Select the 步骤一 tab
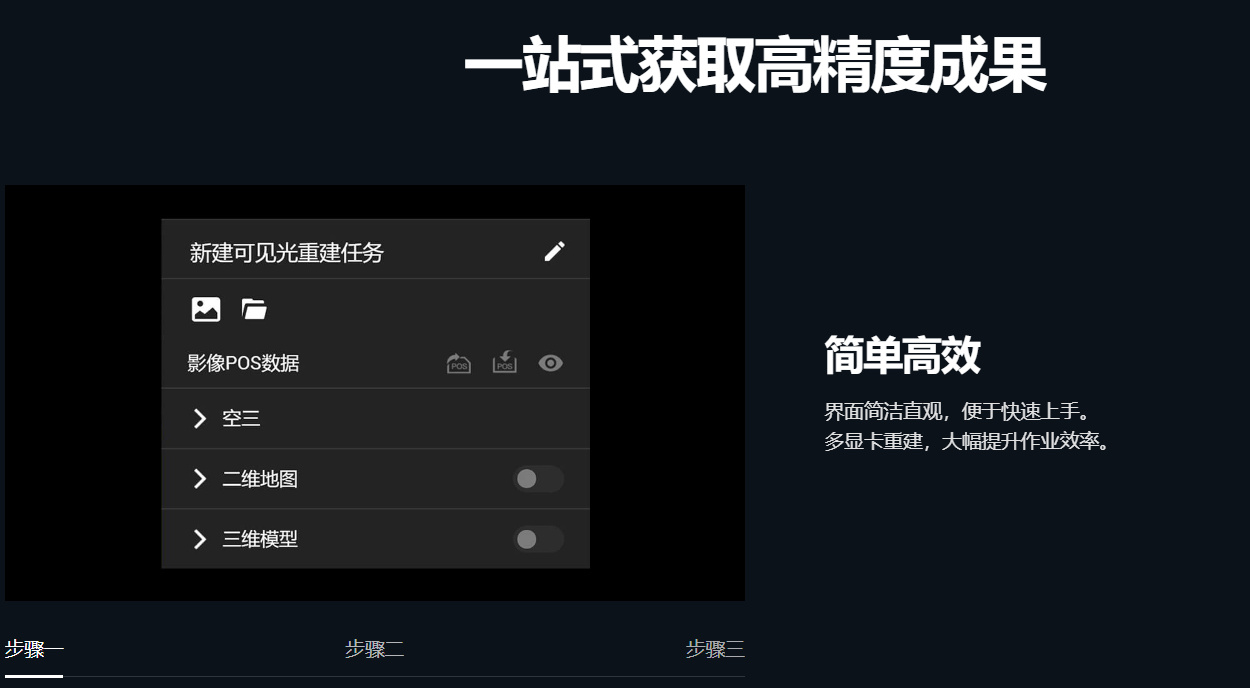 coord(34,650)
